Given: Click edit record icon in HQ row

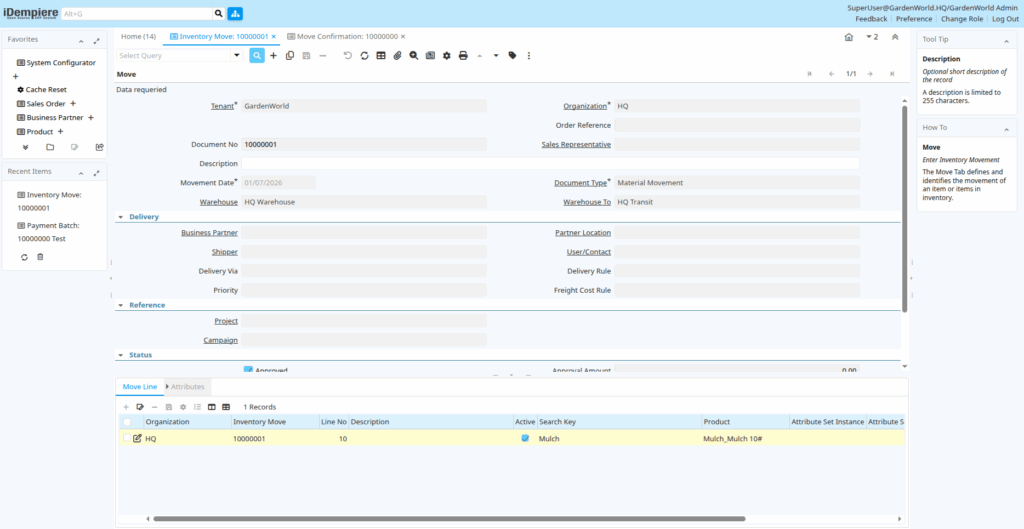Looking at the screenshot, I should click(x=137, y=438).
